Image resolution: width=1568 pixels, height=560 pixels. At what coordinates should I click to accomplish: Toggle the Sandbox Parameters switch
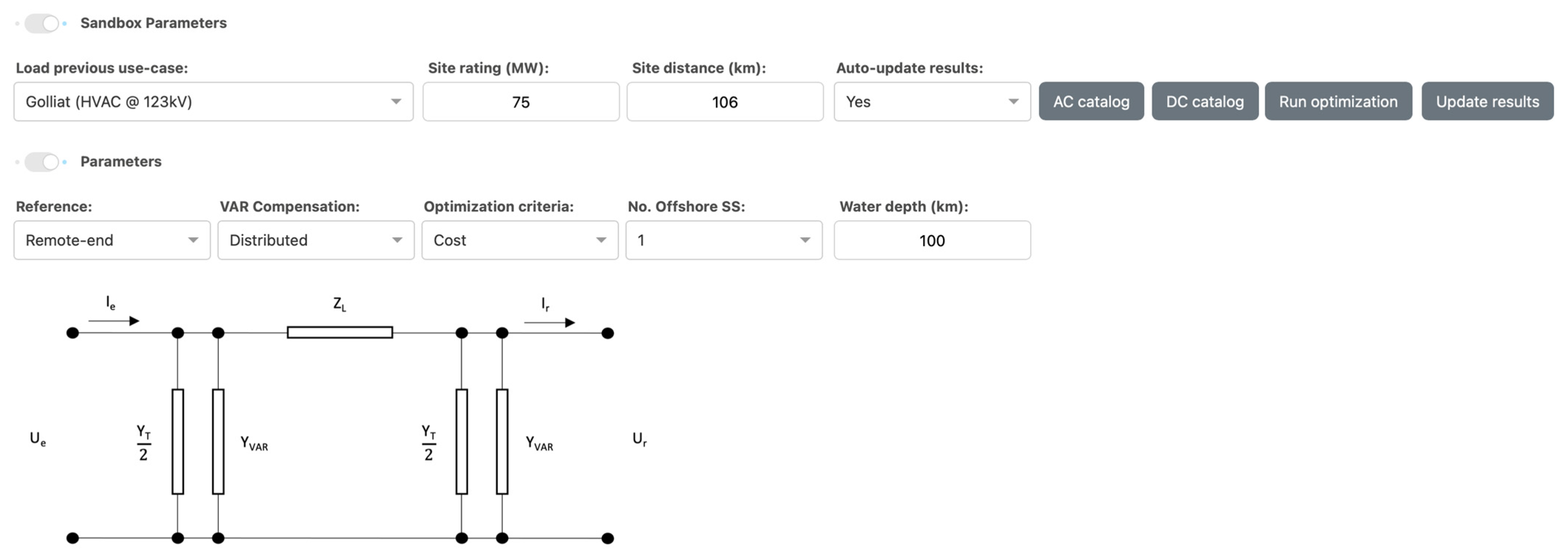pos(42,24)
